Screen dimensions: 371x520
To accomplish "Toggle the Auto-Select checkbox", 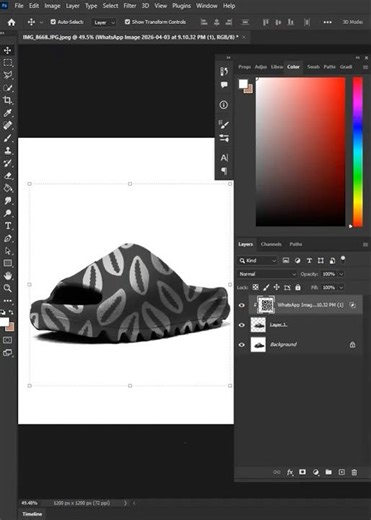I will click(x=53, y=22).
